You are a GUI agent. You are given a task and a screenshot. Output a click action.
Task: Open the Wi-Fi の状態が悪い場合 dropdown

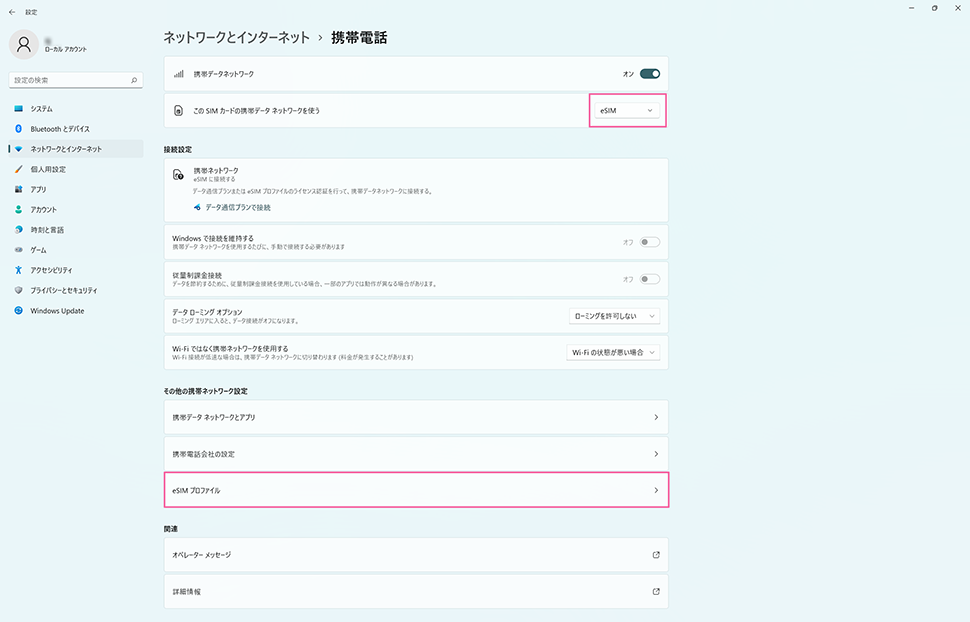pos(614,352)
